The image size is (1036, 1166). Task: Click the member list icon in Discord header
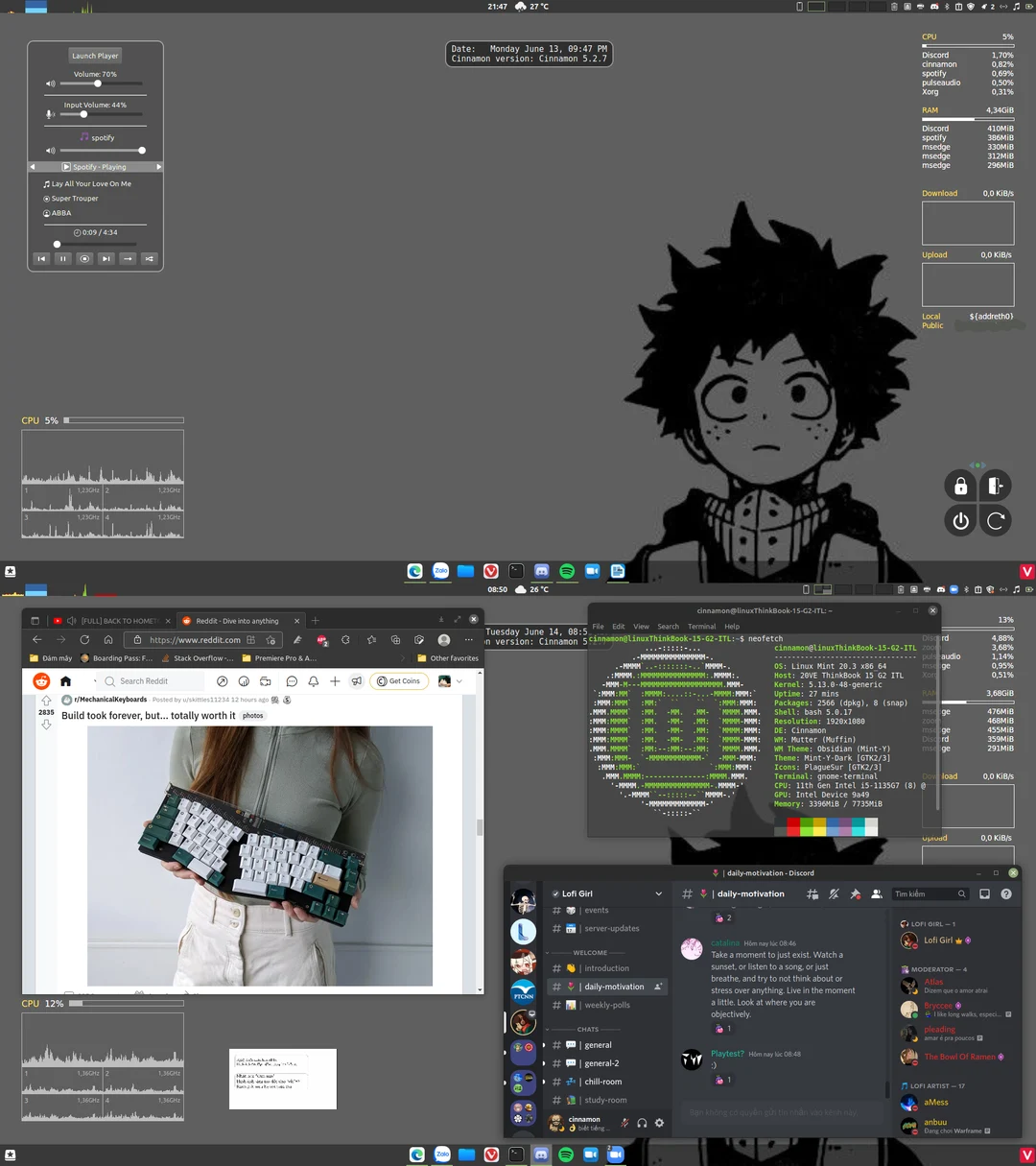coord(877,893)
